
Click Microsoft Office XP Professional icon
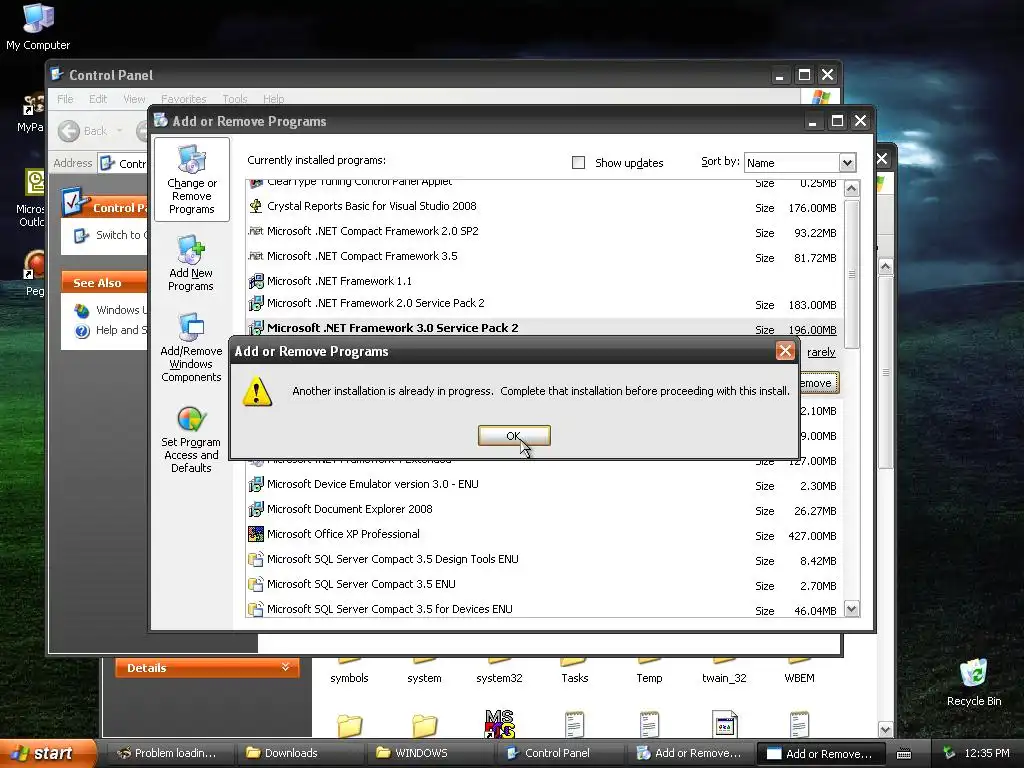click(256, 534)
